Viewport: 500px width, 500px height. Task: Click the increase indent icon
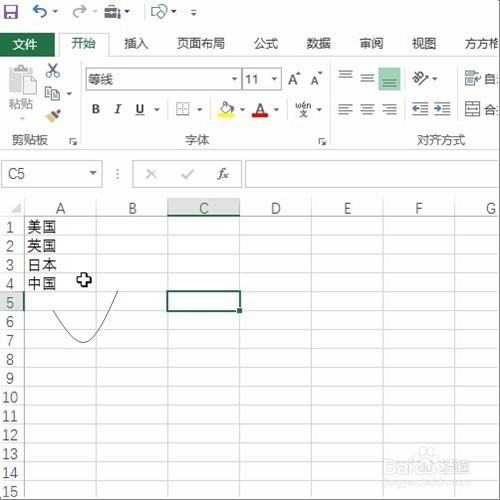(x=442, y=109)
